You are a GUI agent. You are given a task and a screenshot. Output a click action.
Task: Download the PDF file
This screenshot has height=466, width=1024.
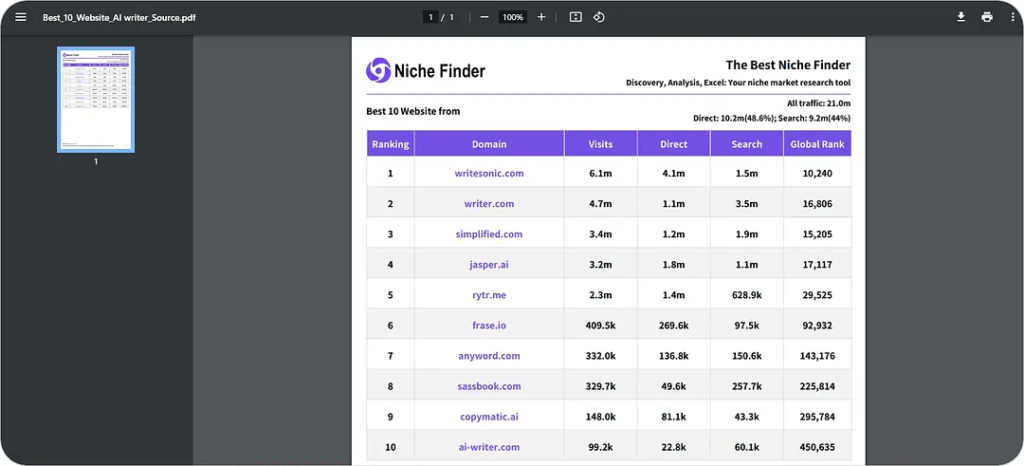click(961, 17)
